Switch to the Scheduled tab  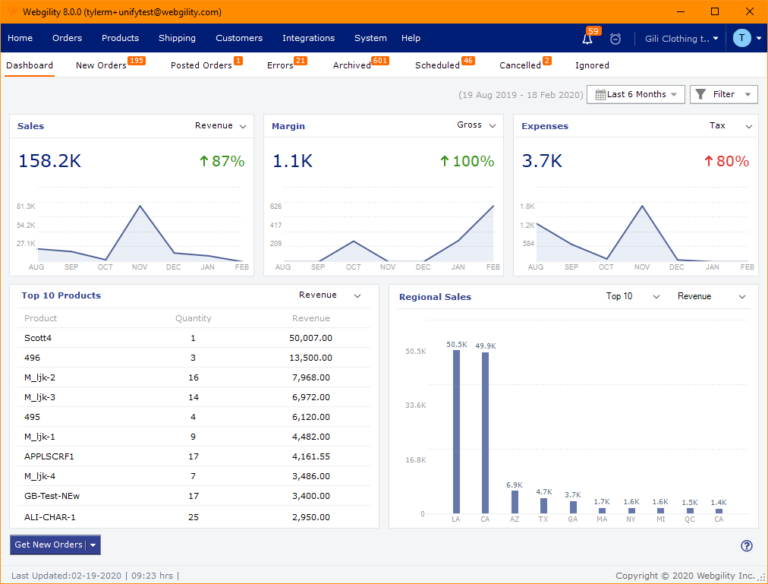pos(437,66)
